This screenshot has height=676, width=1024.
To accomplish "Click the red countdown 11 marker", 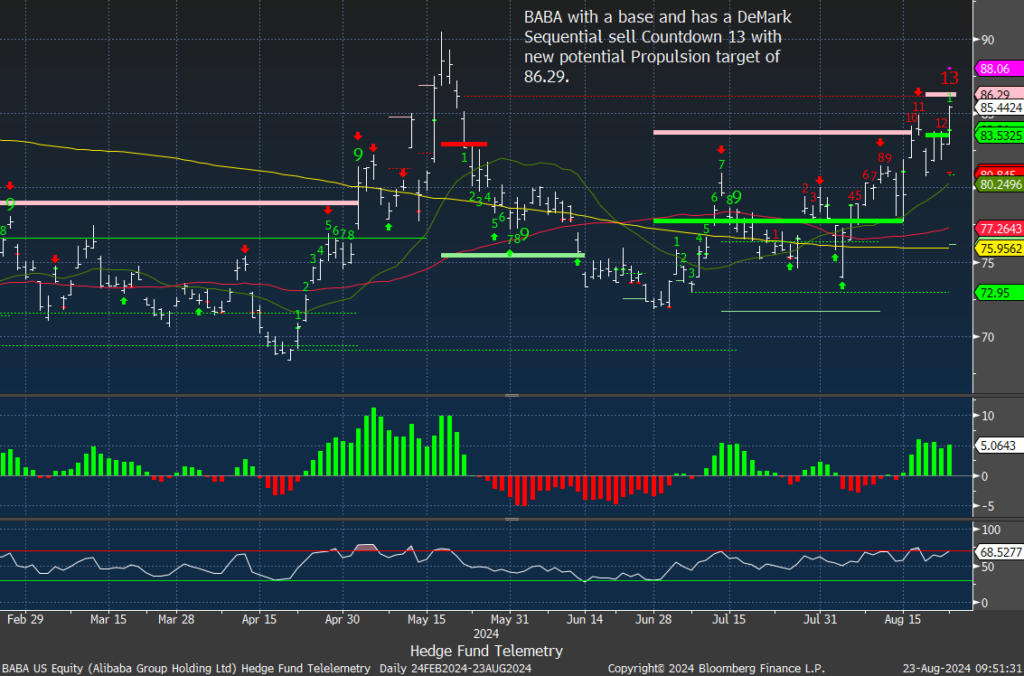I will pos(919,107).
